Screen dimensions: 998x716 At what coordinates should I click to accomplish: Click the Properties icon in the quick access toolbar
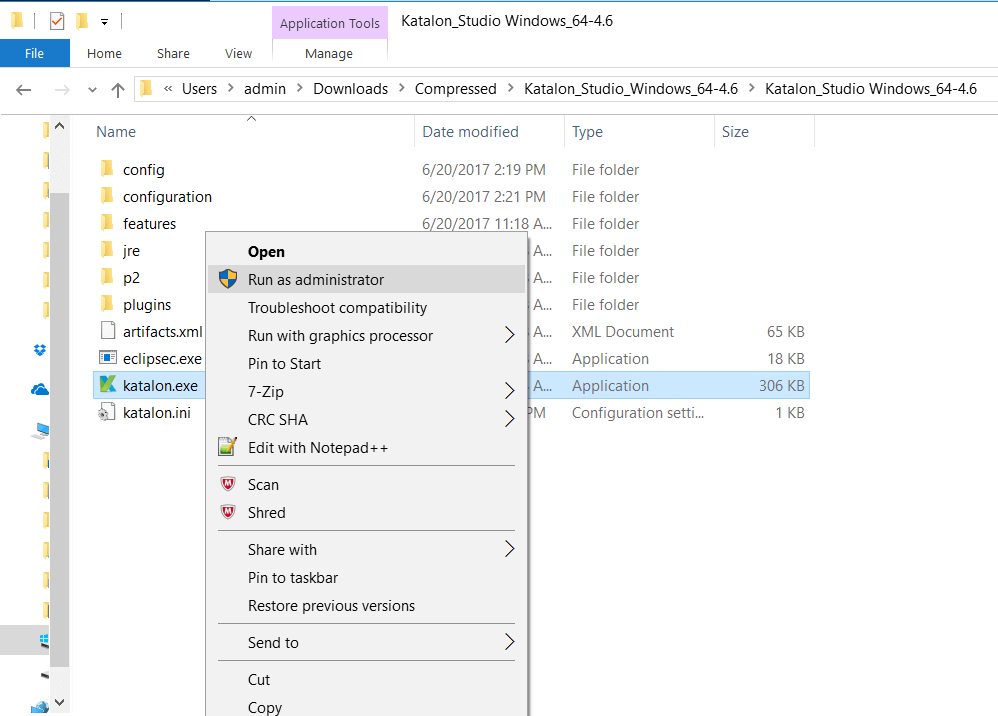coord(57,21)
